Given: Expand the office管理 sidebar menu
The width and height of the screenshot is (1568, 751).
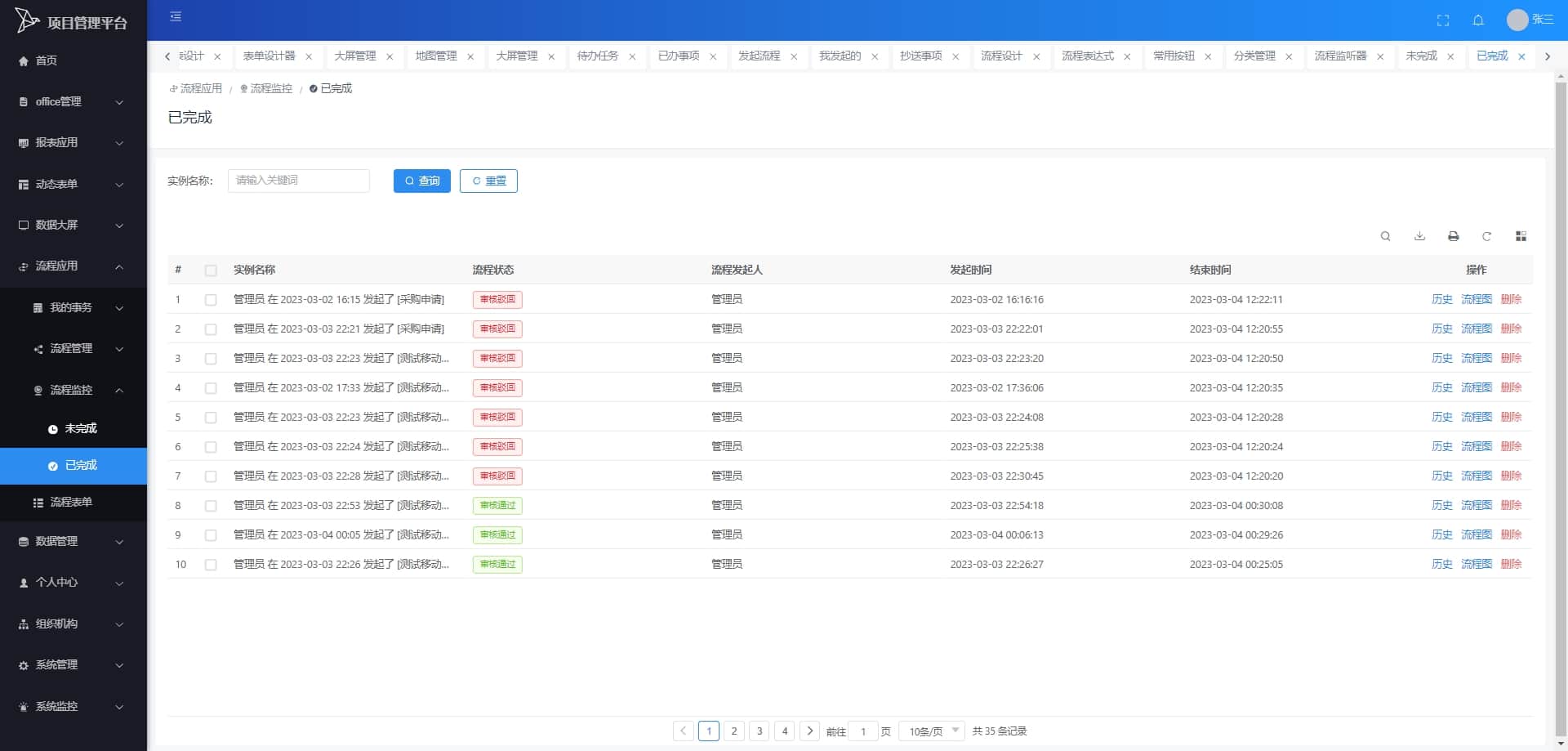Looking at the screenshot, I should click(73, 101).
